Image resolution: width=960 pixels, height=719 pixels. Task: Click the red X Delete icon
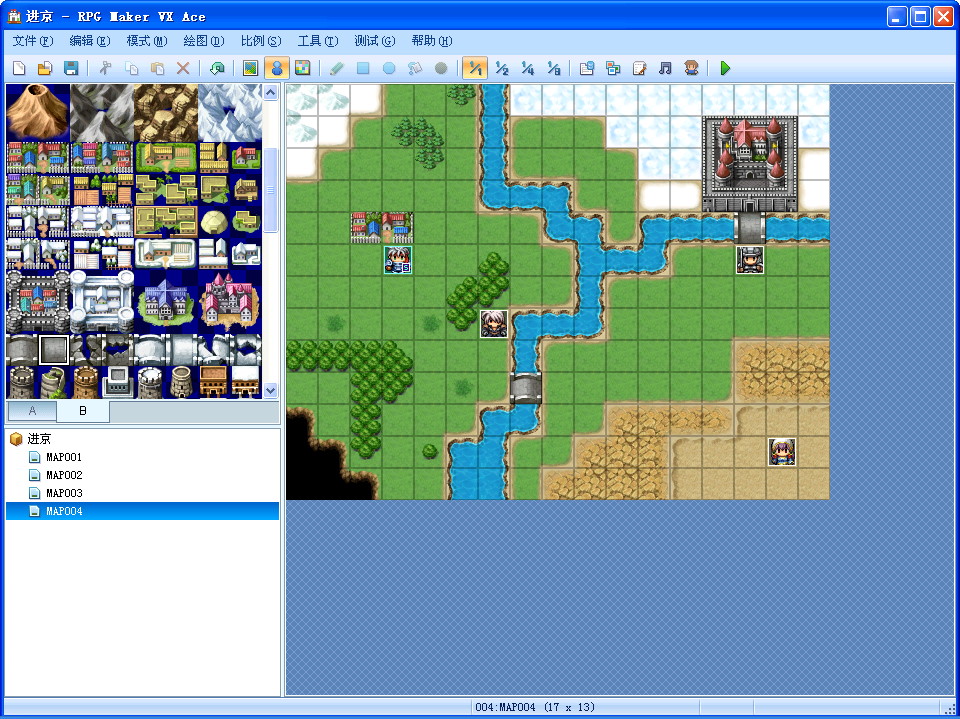coord(183,68)
